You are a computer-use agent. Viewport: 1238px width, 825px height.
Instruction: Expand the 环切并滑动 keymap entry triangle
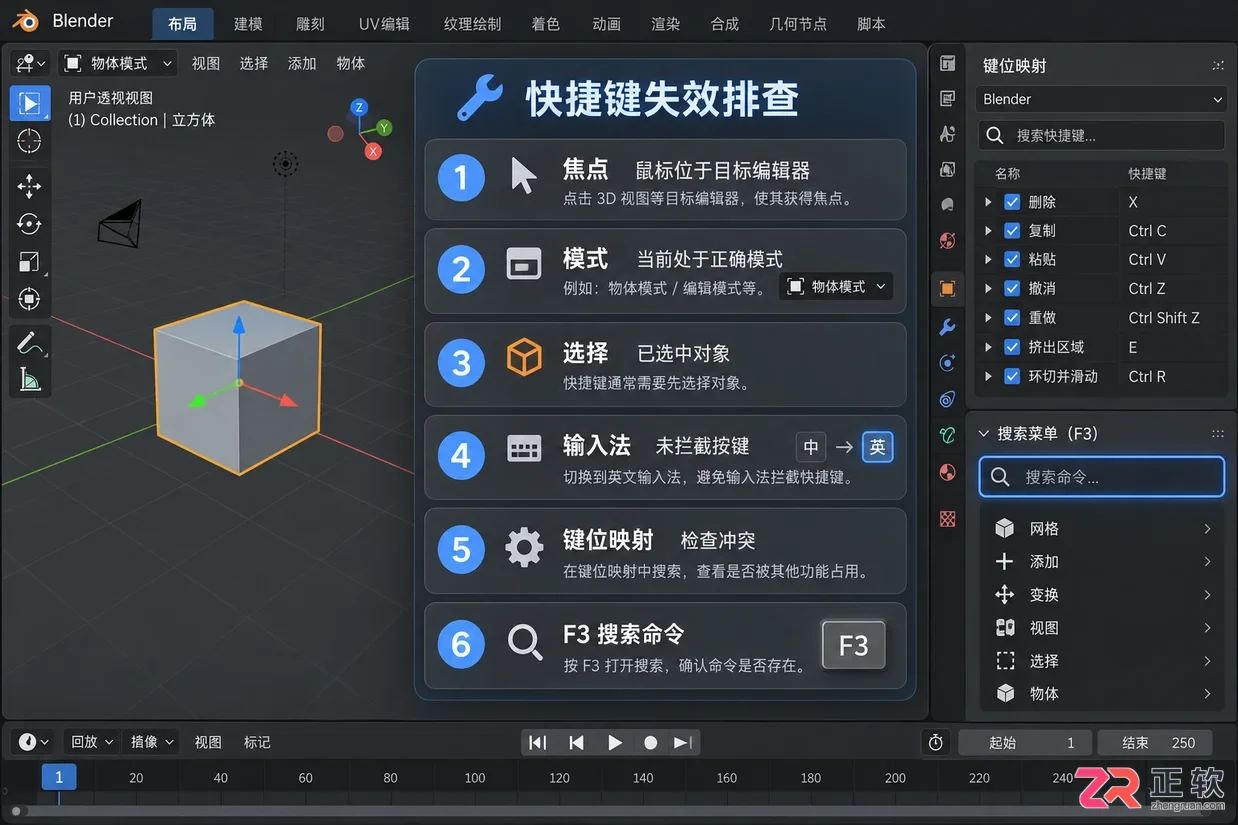point(988,377)
